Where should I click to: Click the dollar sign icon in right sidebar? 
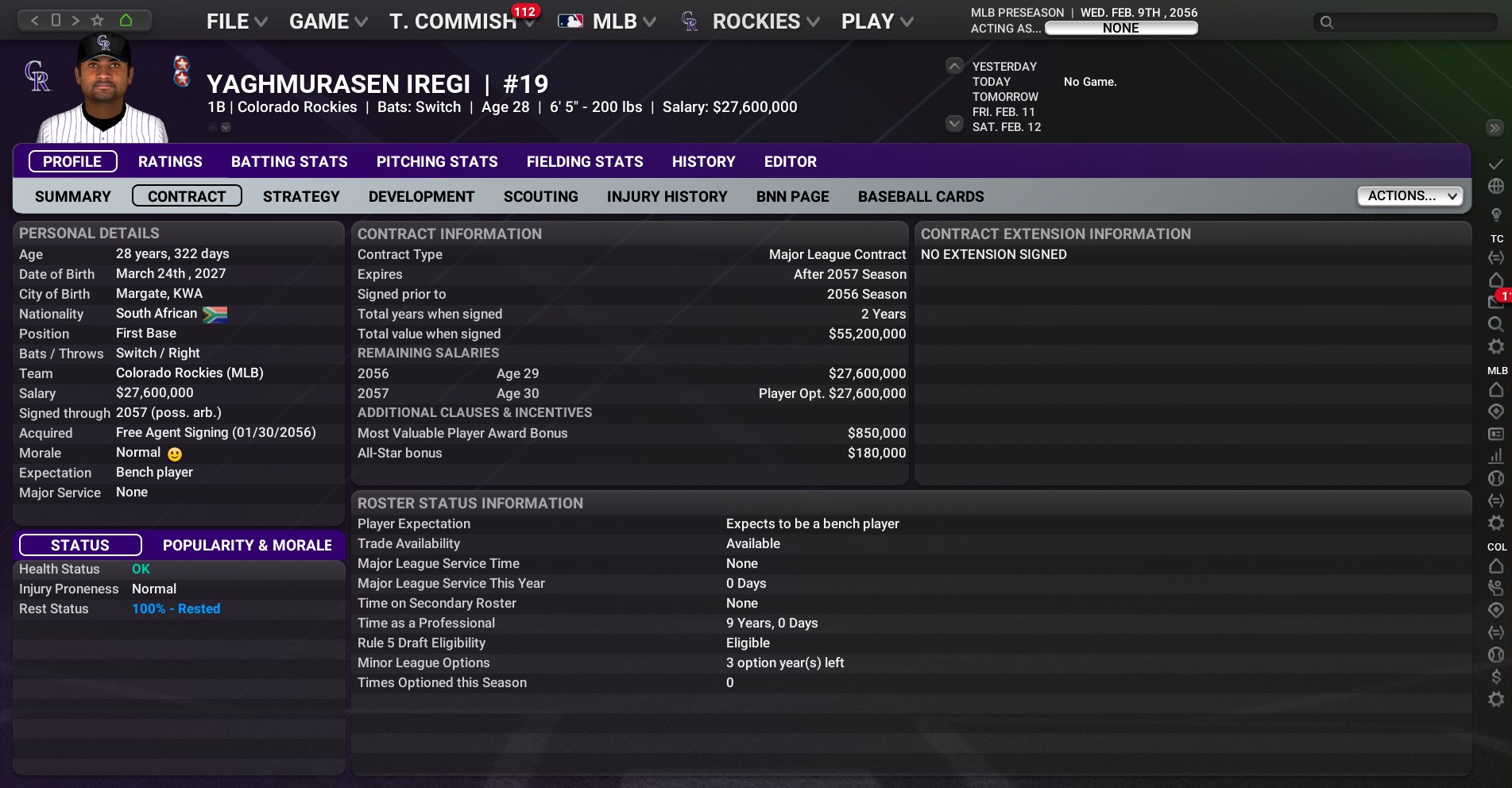click(1495, 676)
